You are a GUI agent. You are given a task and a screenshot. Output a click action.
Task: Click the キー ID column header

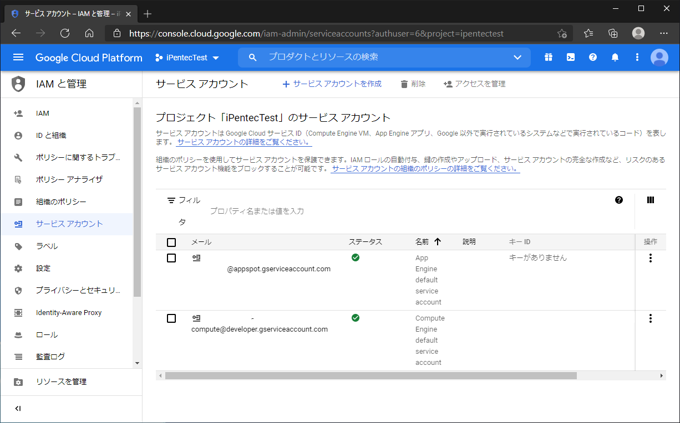tap(520, 242)
